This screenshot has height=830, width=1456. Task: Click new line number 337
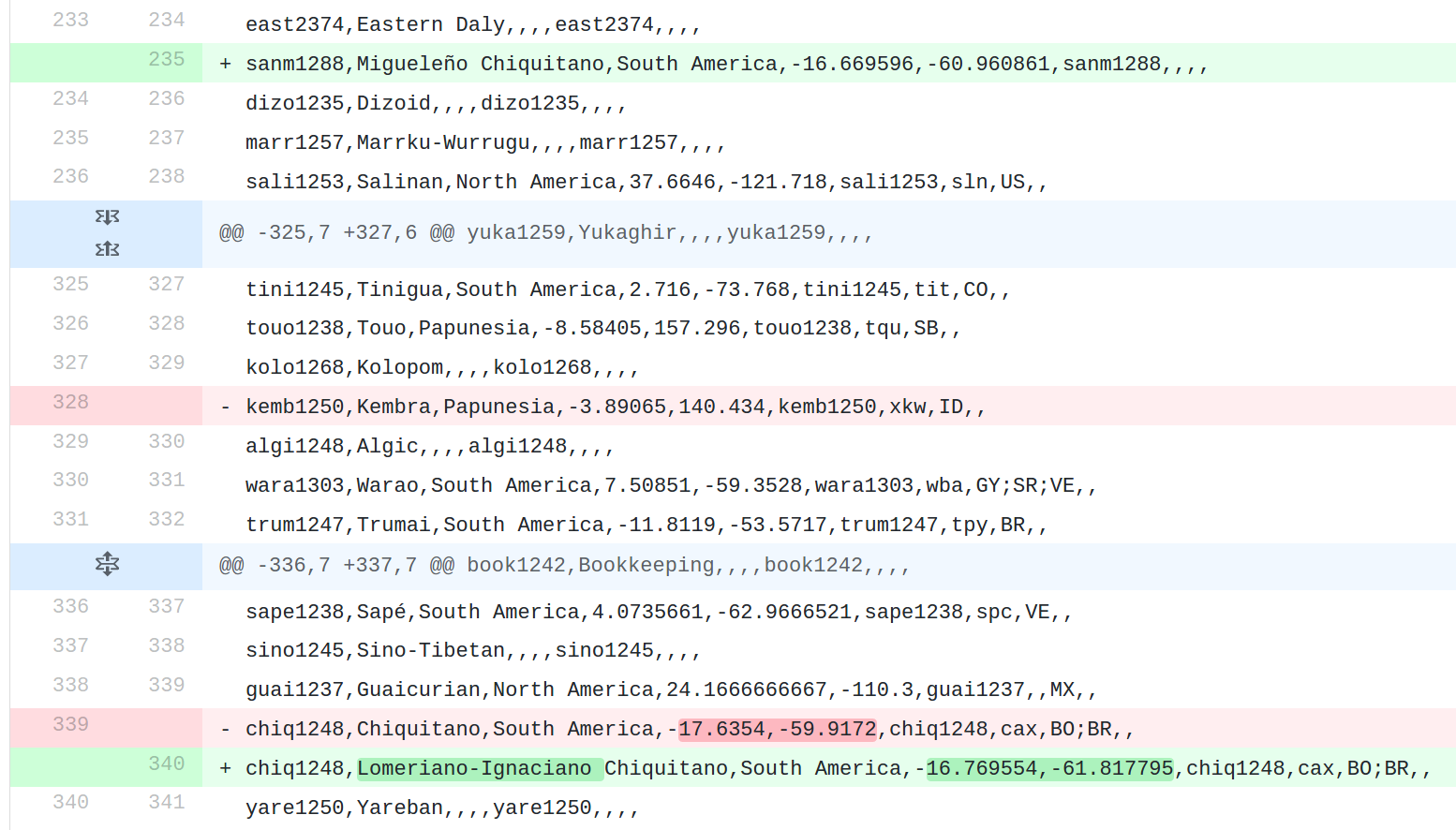click(166, 606)
